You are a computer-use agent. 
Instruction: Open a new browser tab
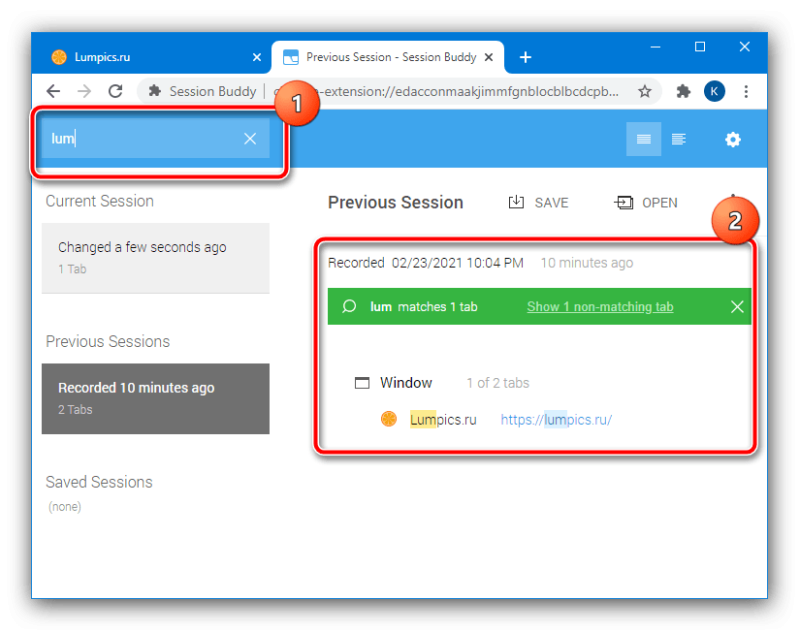tap(526, 57)
